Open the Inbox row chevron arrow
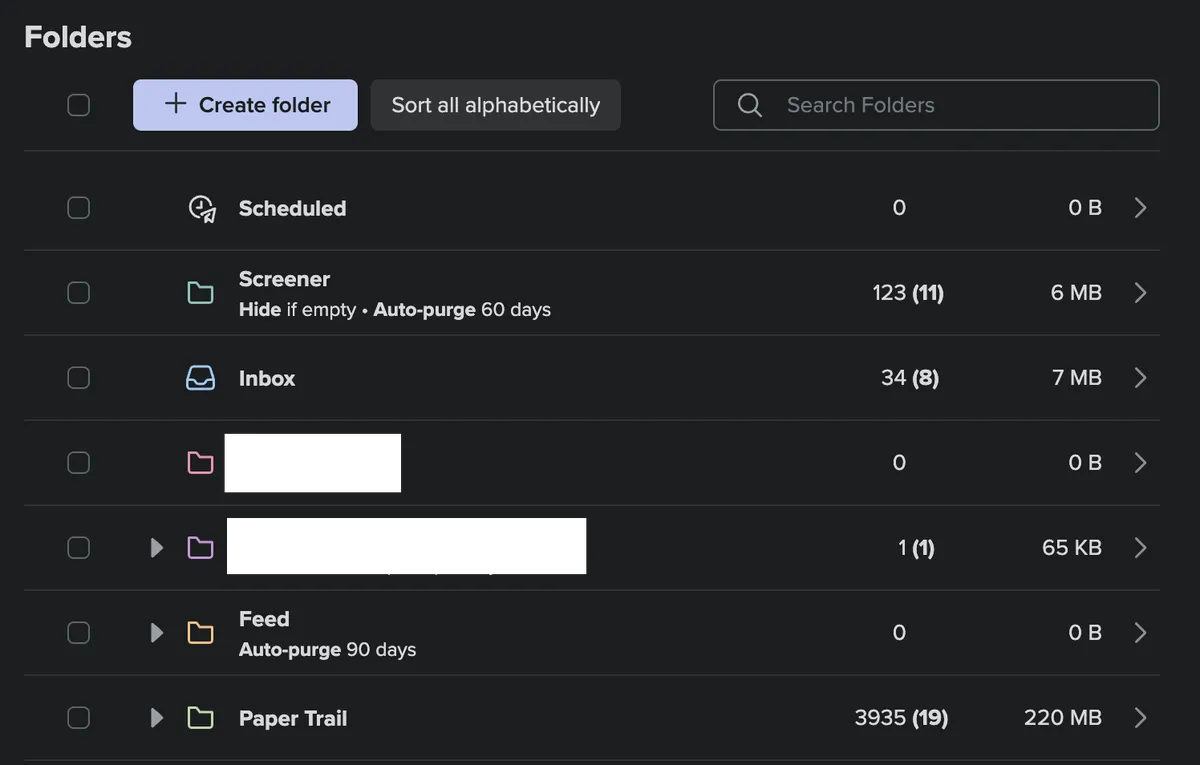This screenshot has width=1200, height=765. click(x=1139, y=377)
